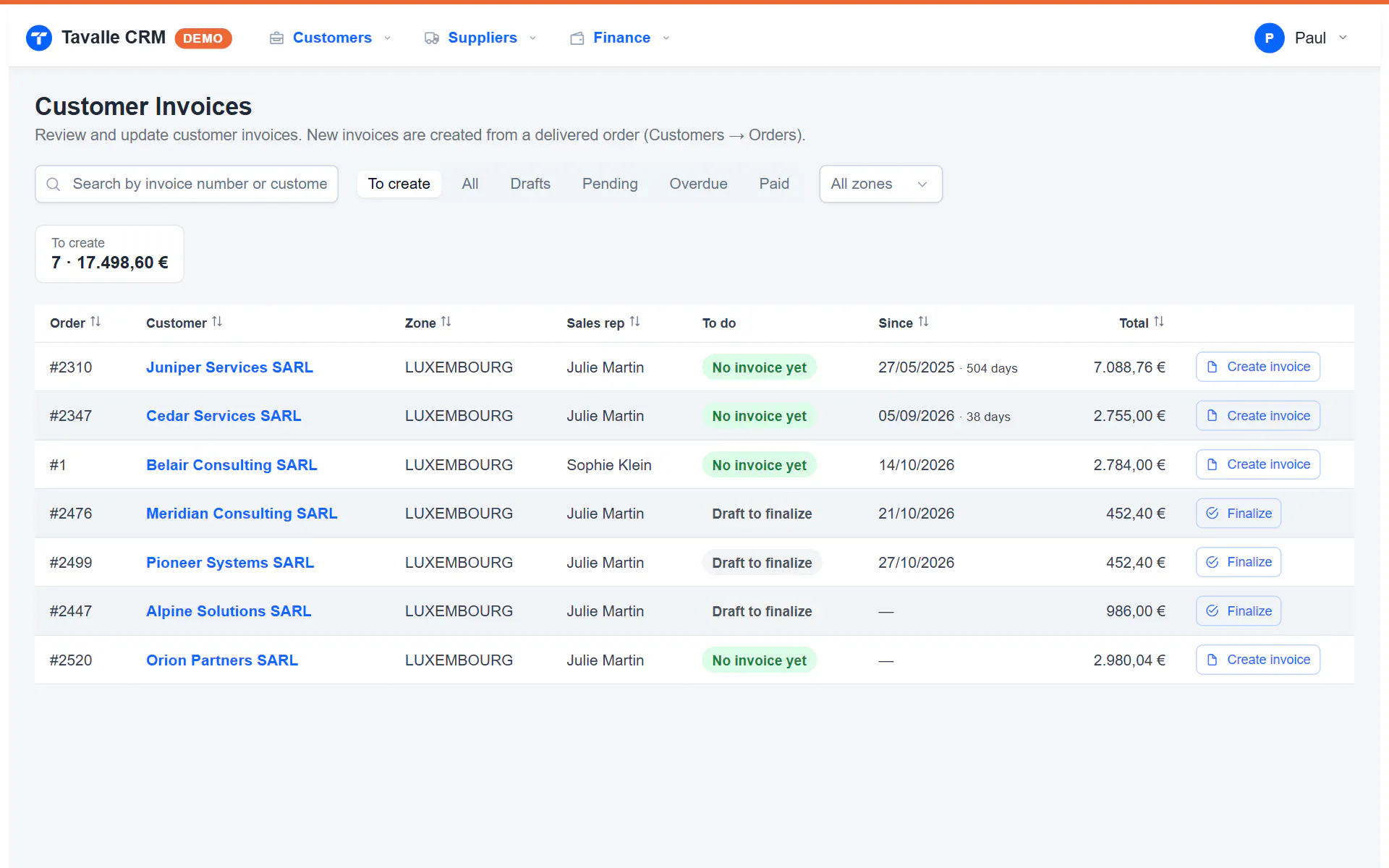1389x868 pixels.
Task: Switch to the Pending filter tab
Action: click(x=610, y=184)
